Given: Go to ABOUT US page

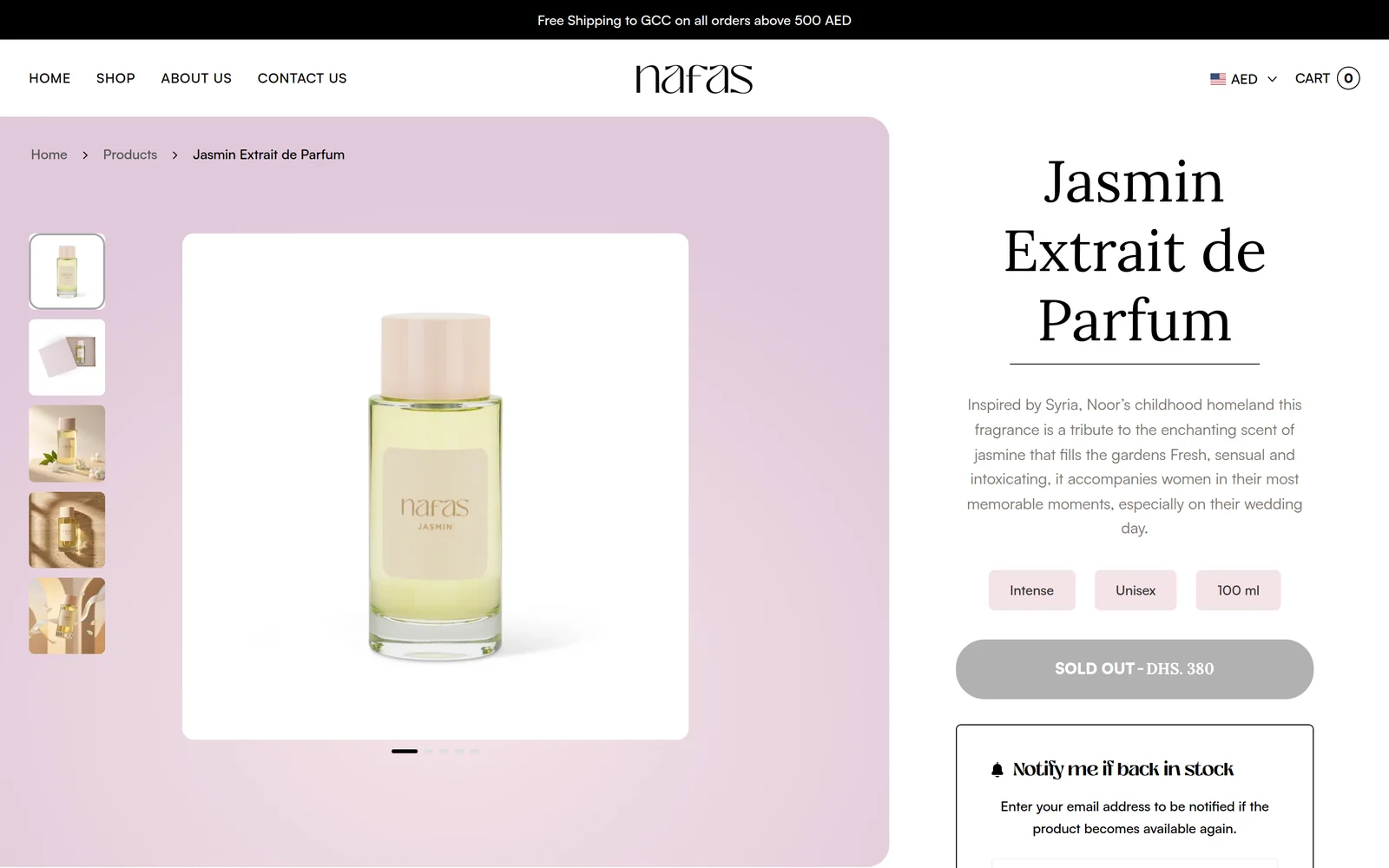Looking at the screenshot, I should pyautogui.click(x=196, y=78).
